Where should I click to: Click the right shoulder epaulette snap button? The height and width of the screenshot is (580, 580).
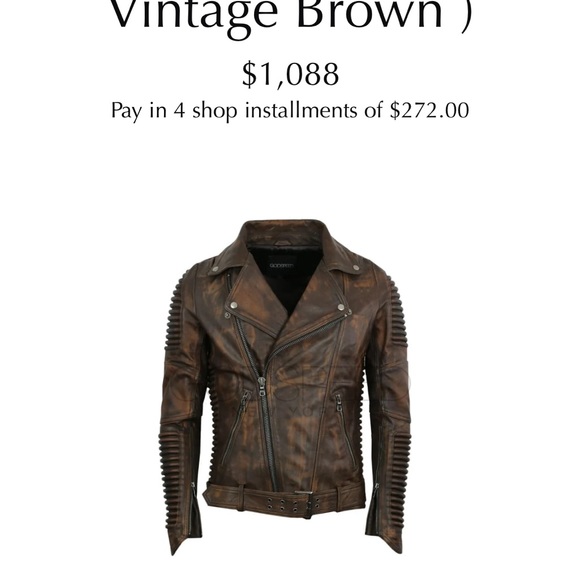click(355, 267)
